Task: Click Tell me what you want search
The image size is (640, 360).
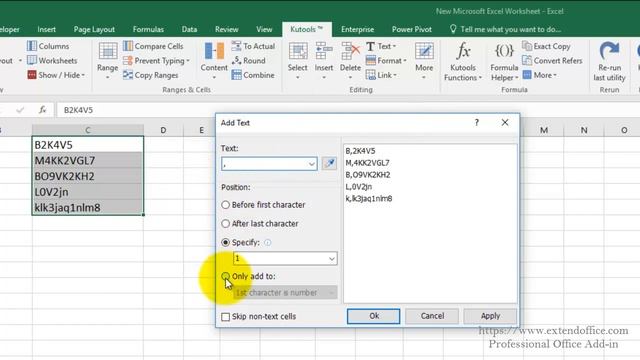Action: [505, 29]
